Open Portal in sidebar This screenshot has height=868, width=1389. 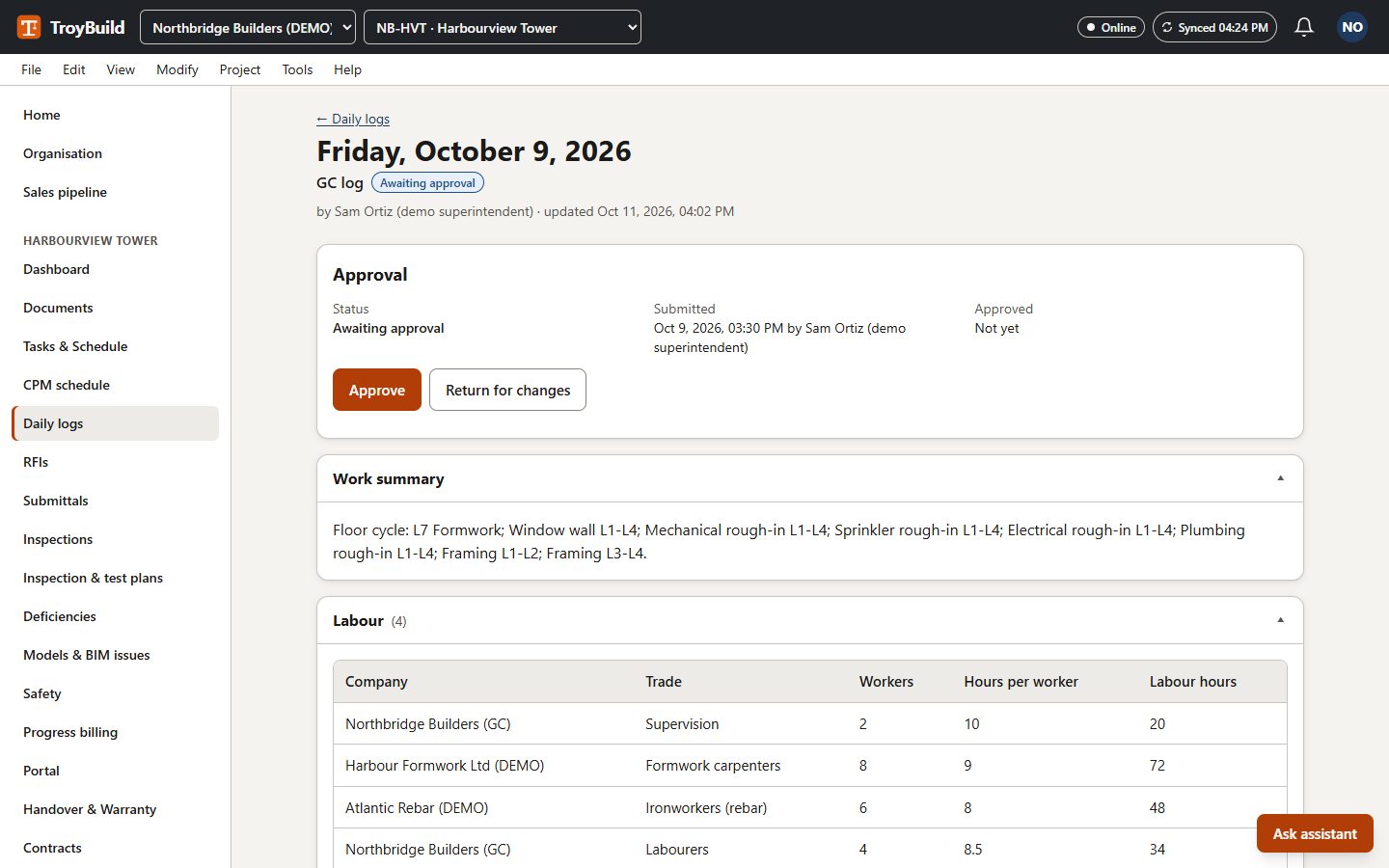tap(116, 771)
